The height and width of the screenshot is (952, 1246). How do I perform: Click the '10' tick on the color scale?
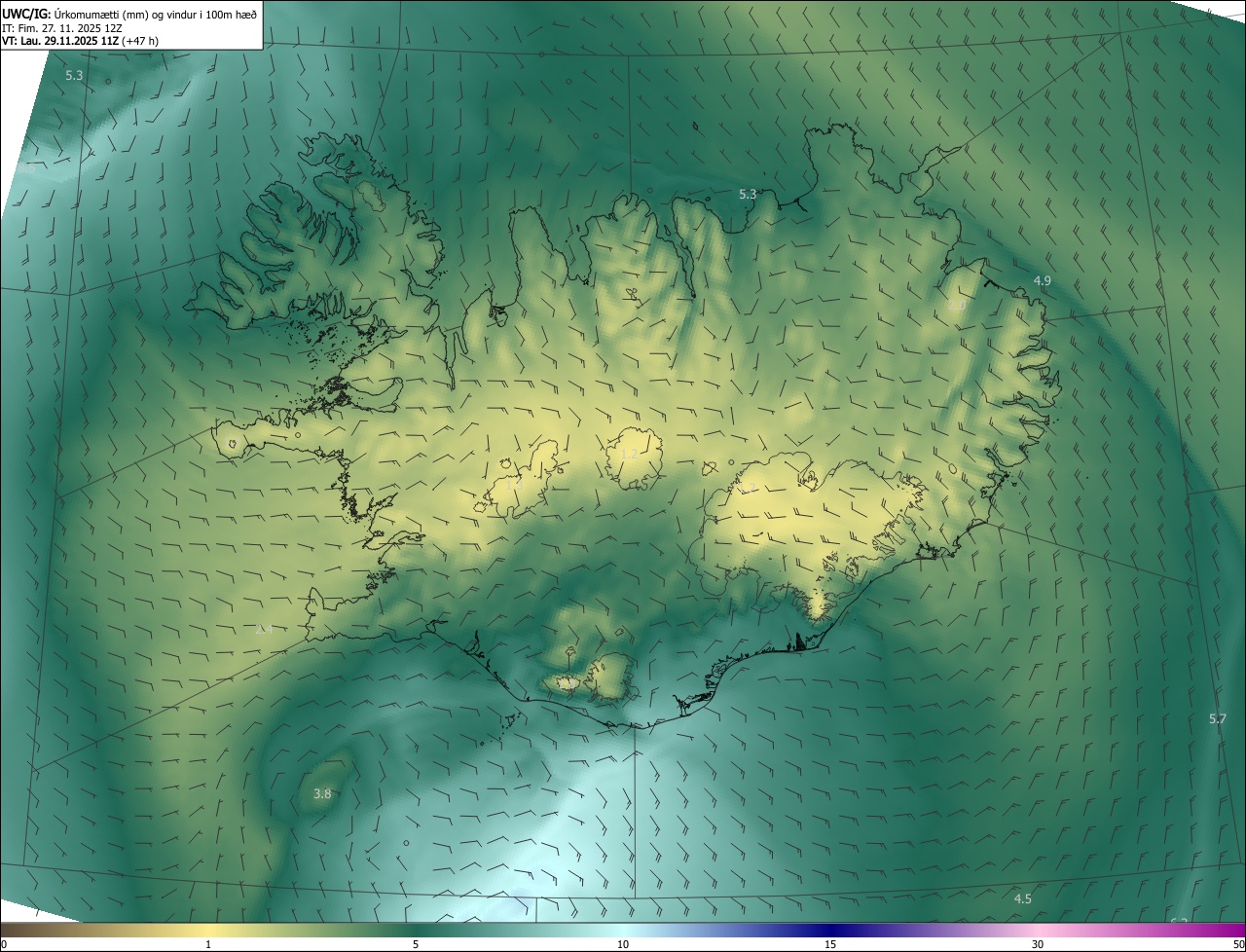point(623,944)
